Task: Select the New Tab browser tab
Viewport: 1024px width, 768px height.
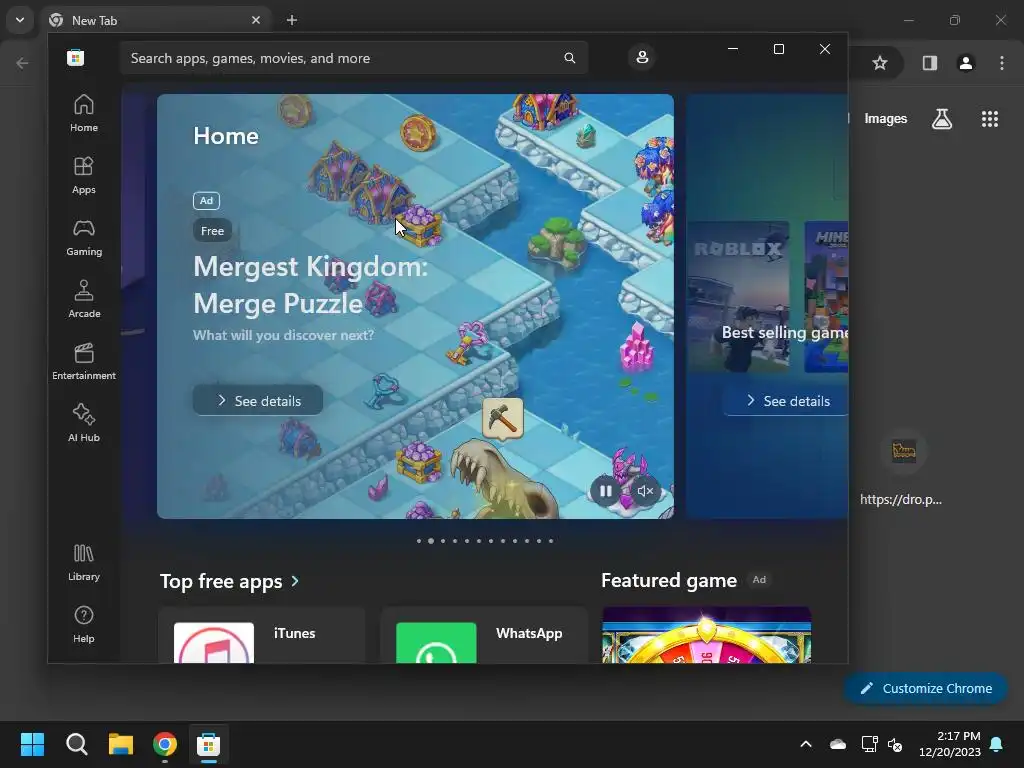Action: [155, 20]
